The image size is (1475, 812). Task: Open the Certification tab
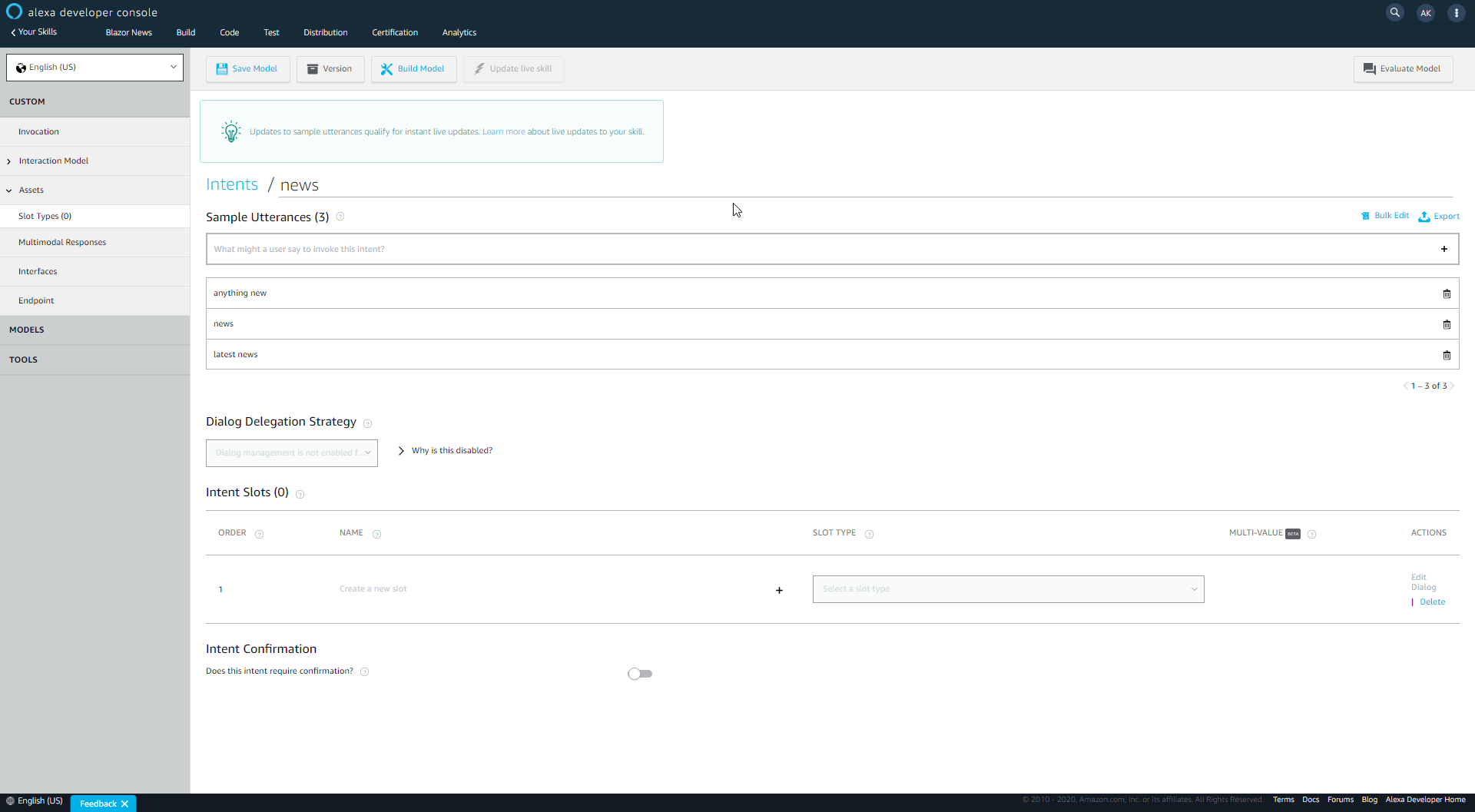point(395,32)
